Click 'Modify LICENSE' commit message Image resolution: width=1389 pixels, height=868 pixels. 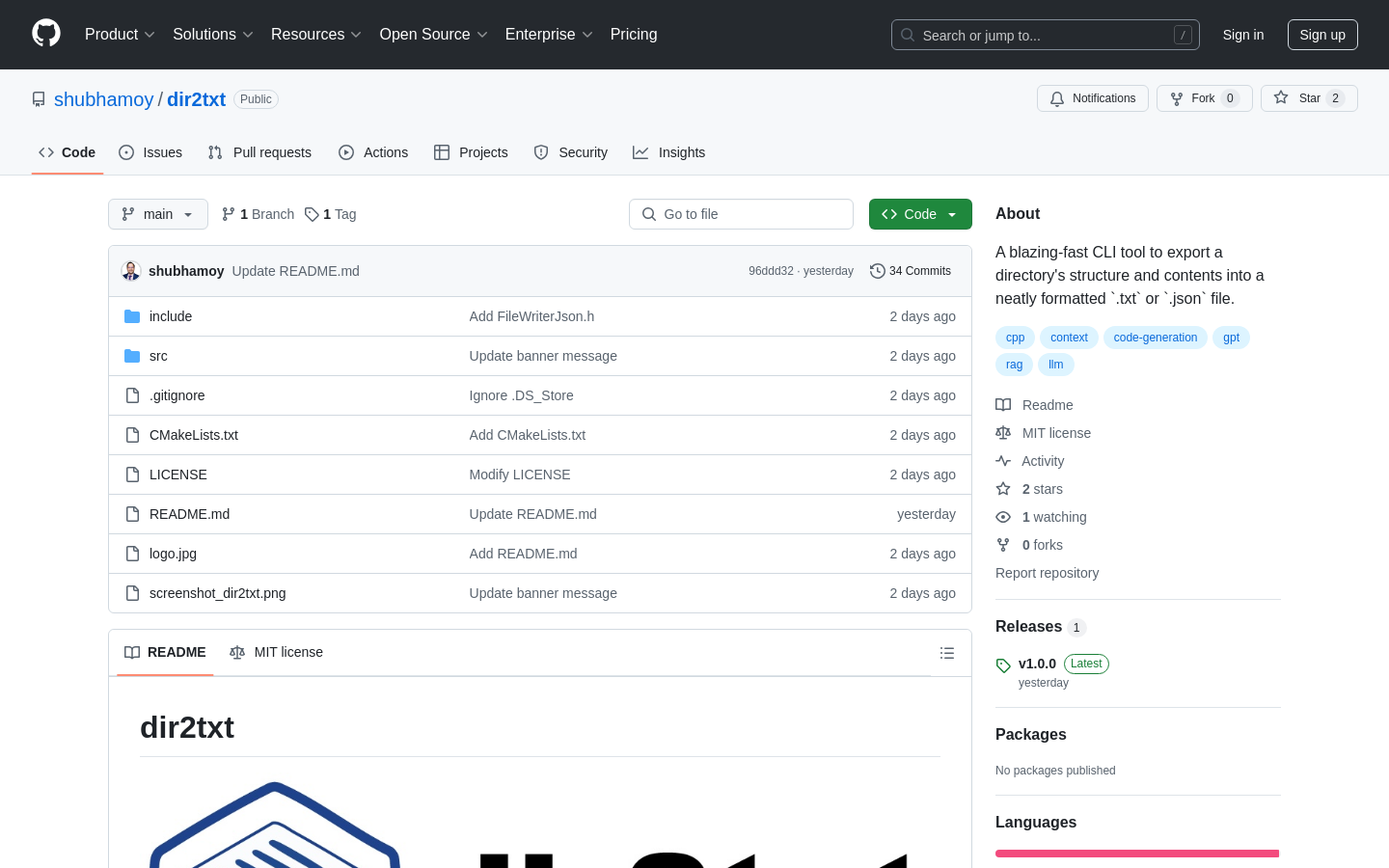pos(520,475)
